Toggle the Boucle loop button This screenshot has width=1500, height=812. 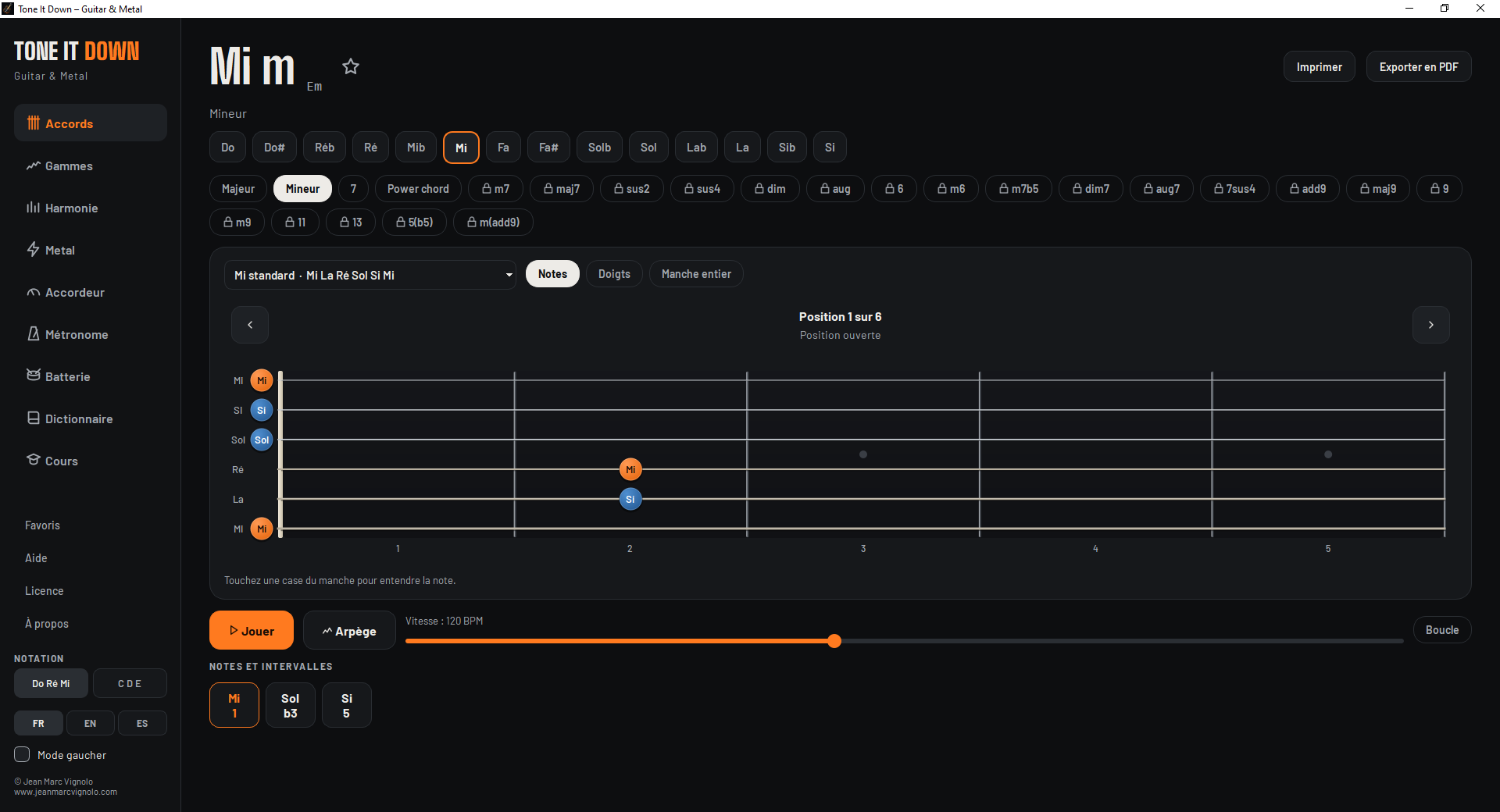(x=1442, y=630)
